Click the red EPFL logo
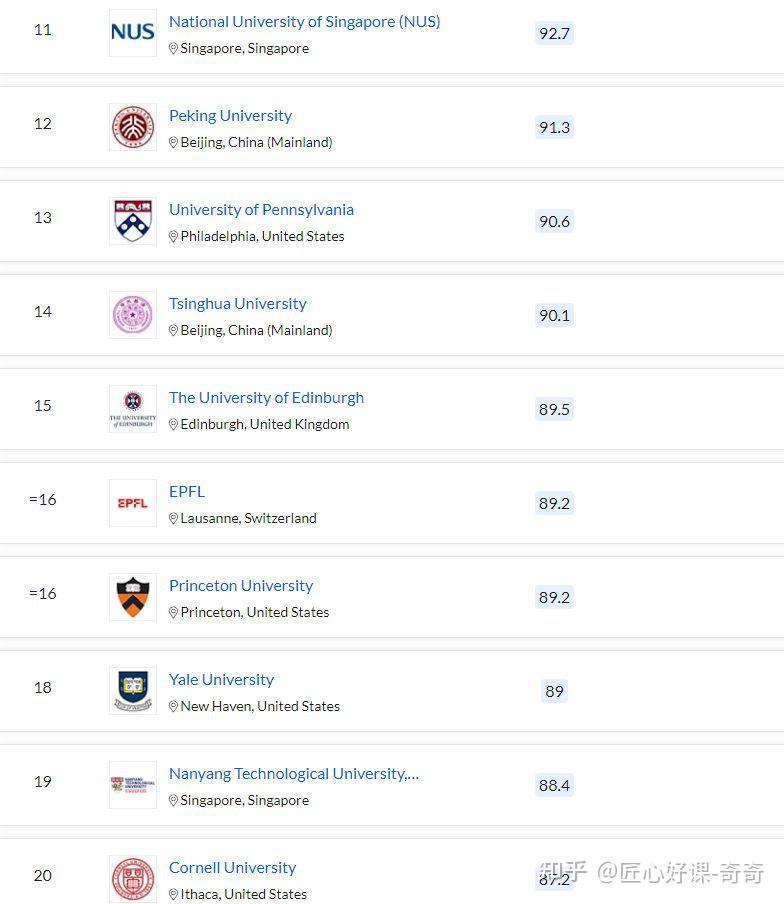 point(133,503)
